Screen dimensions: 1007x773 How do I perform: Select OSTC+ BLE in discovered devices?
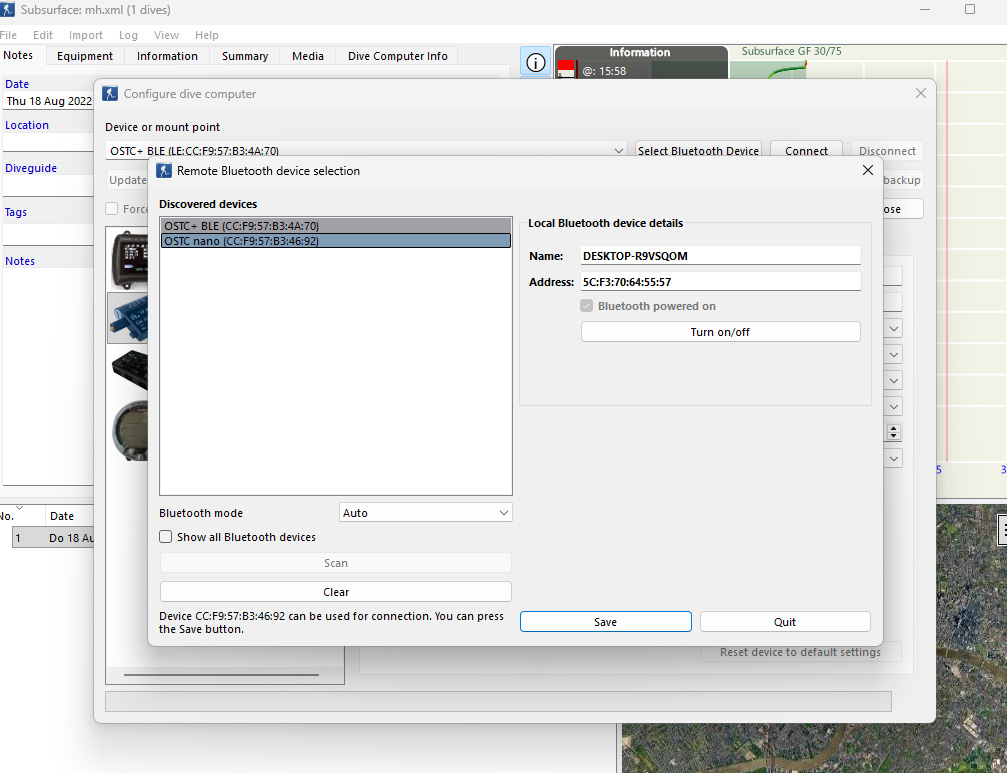click(x=336, y=225)
